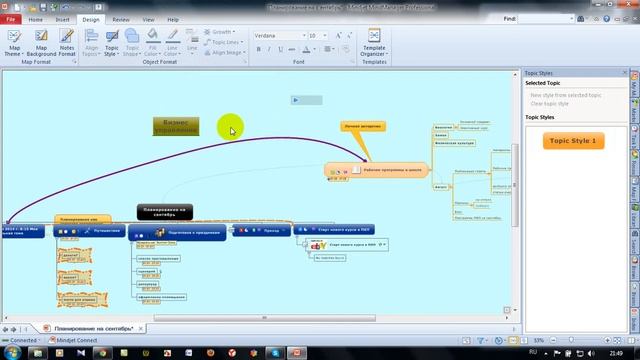Decrease the font size

pyautogui.click(x=349, y=36)
